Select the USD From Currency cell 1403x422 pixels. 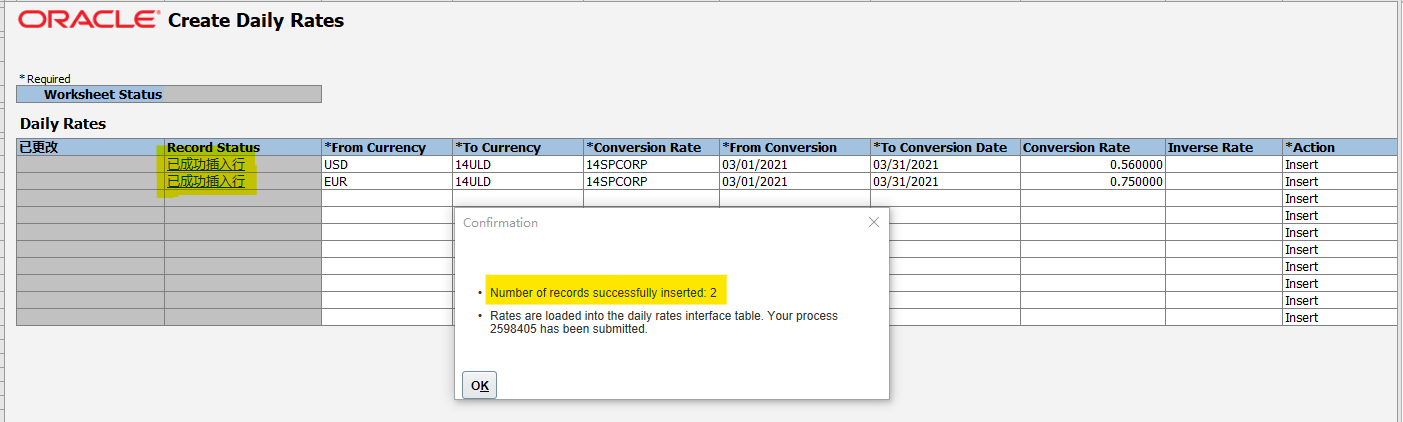pyautogui.click(x=386, y=164)
